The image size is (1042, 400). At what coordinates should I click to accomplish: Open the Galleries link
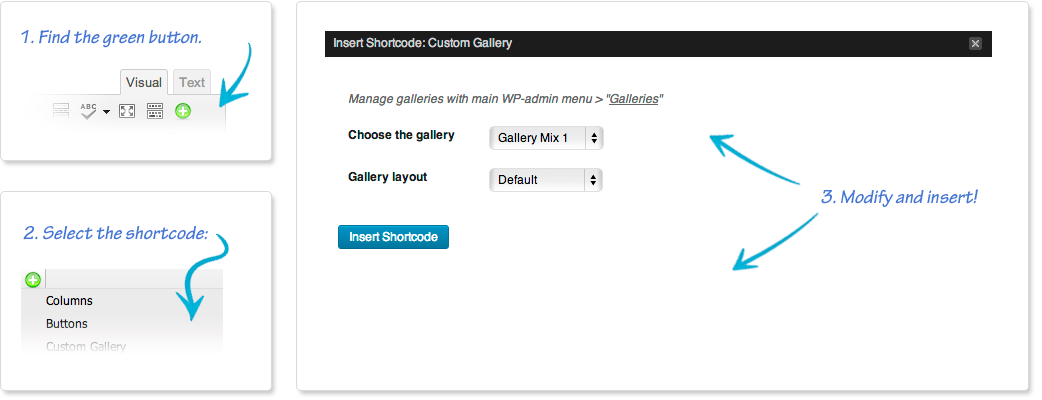point(634,99)
